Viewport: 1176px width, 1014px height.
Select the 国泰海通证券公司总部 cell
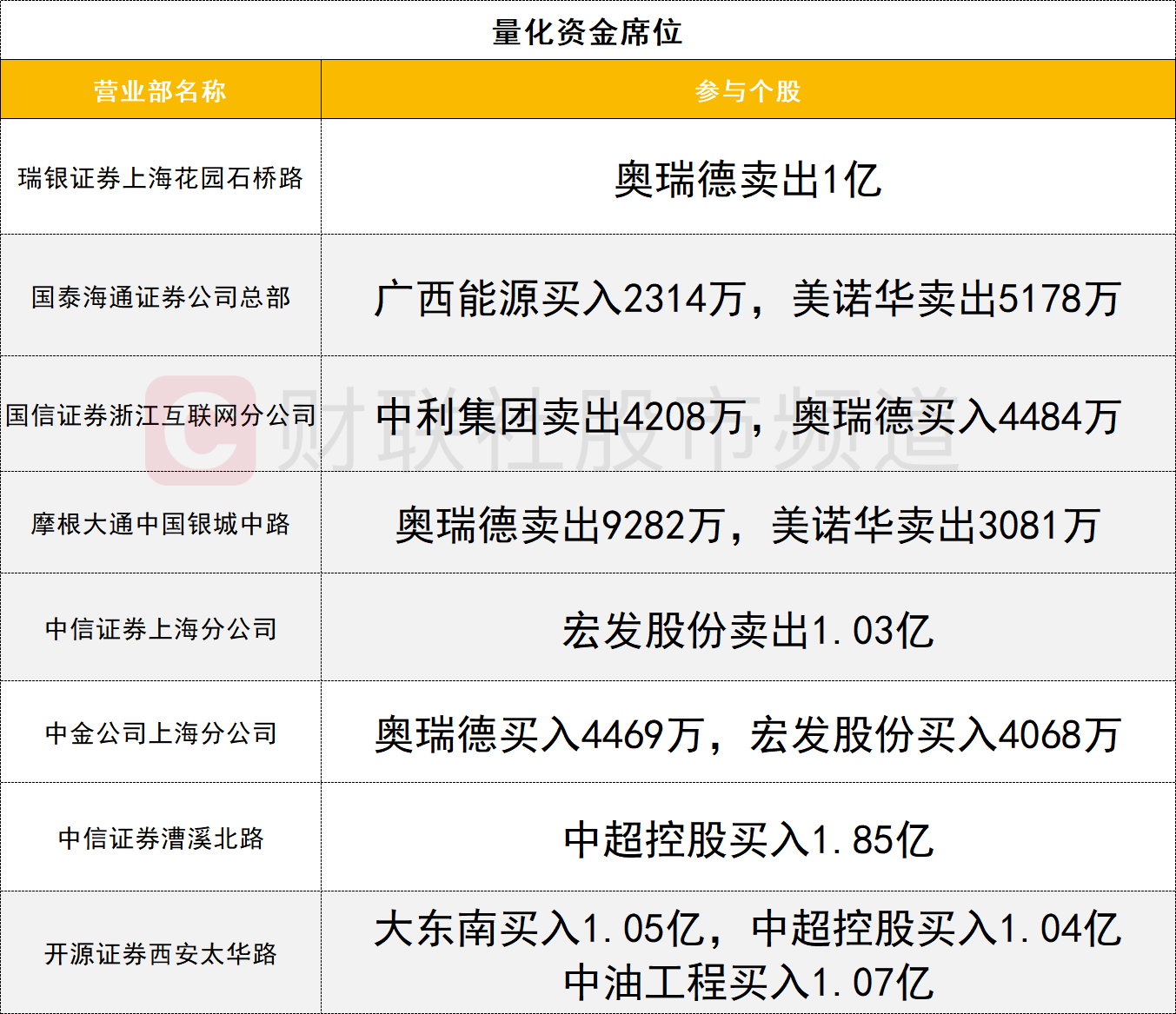160,297
